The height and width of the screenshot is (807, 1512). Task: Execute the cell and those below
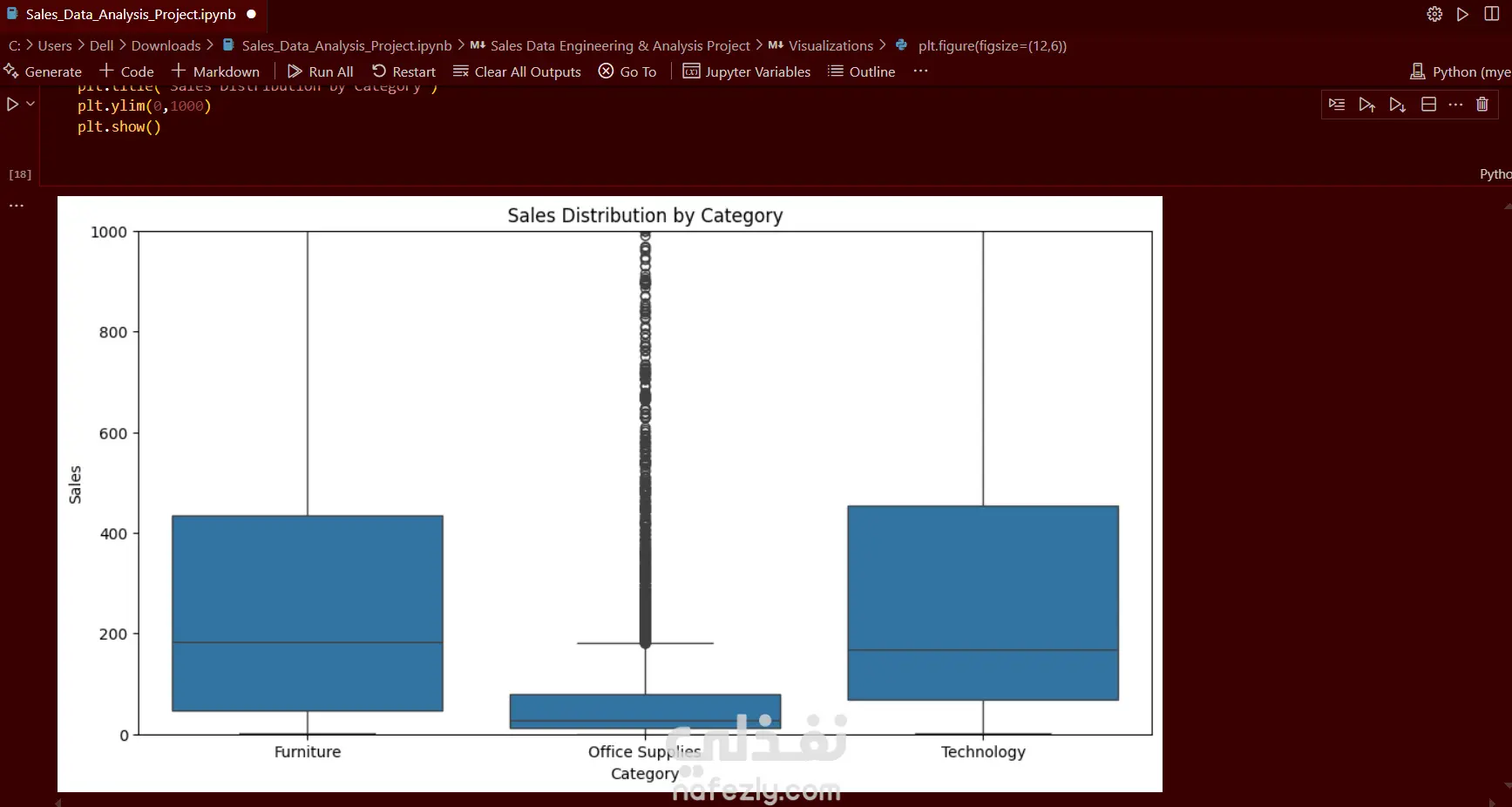pos(1397,105)
